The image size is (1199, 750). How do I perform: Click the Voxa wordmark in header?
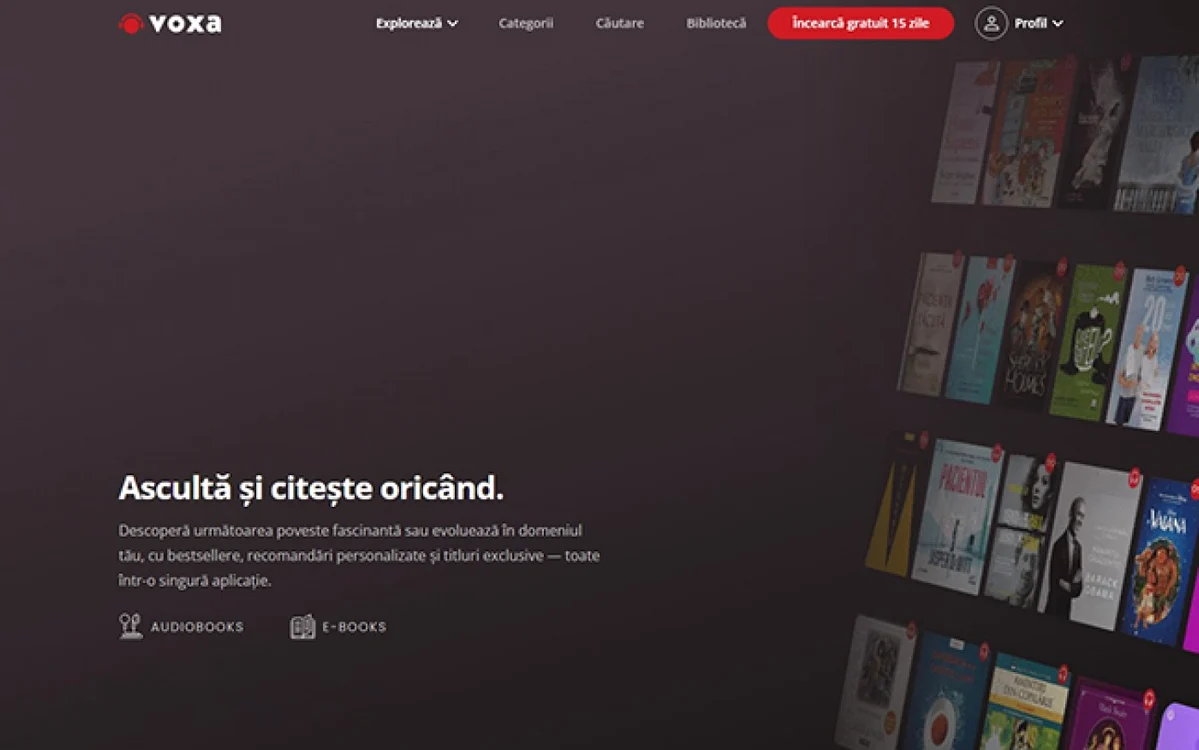click(185, 23)
